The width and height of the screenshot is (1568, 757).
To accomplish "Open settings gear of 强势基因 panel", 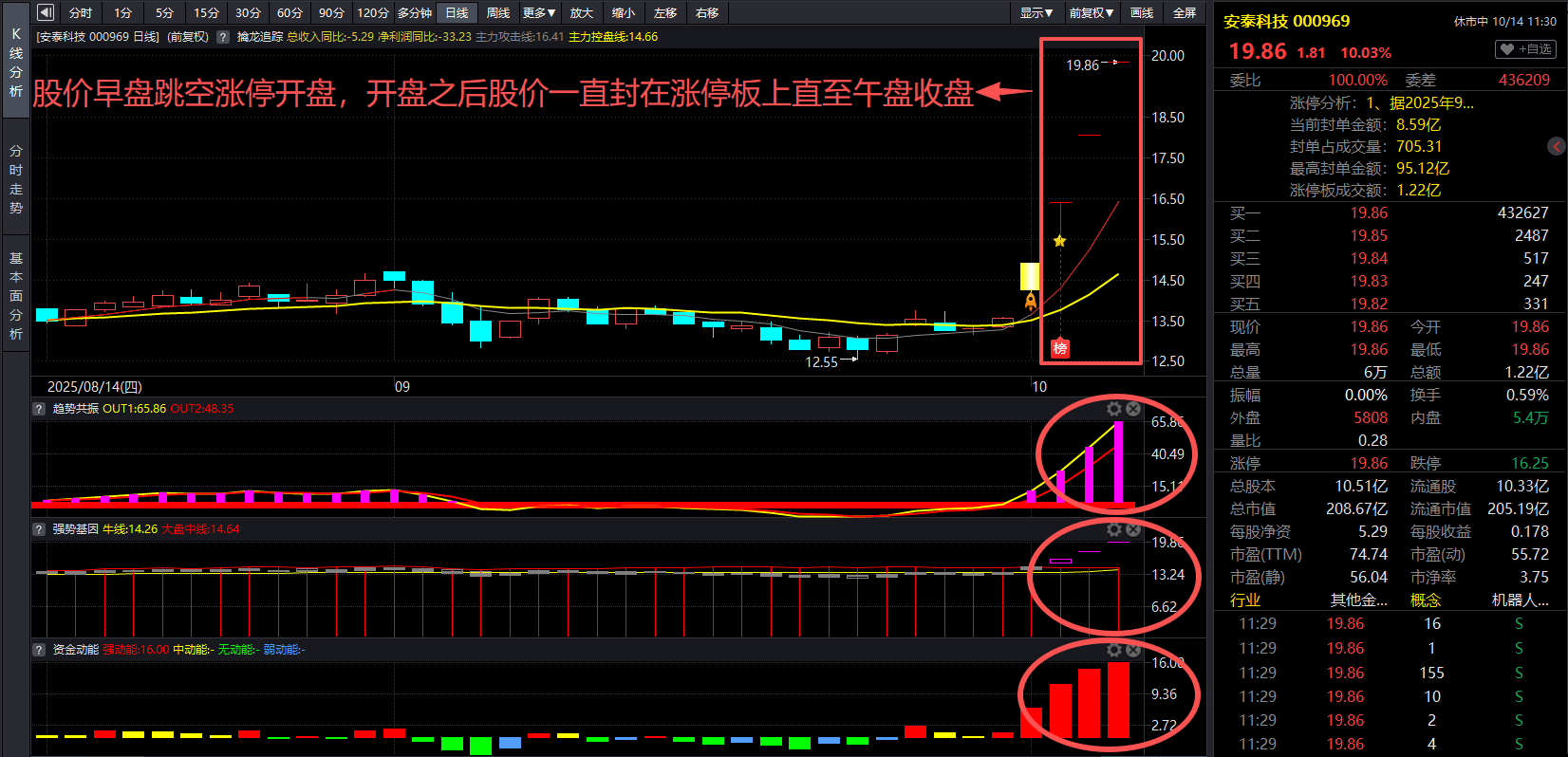I will pyautogui.click(x=1114, y=529).
